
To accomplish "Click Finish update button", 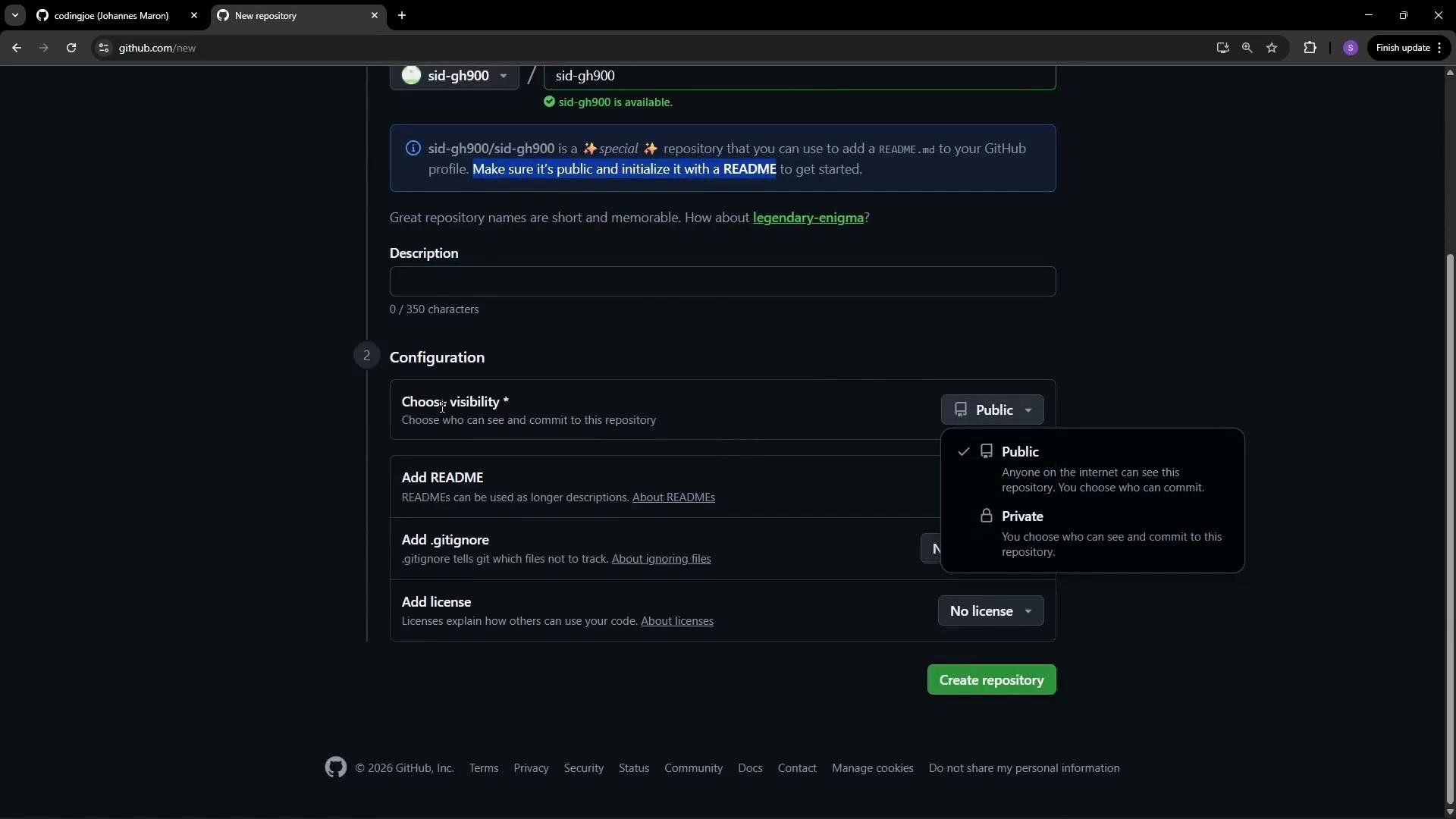I will point(1409,48).
